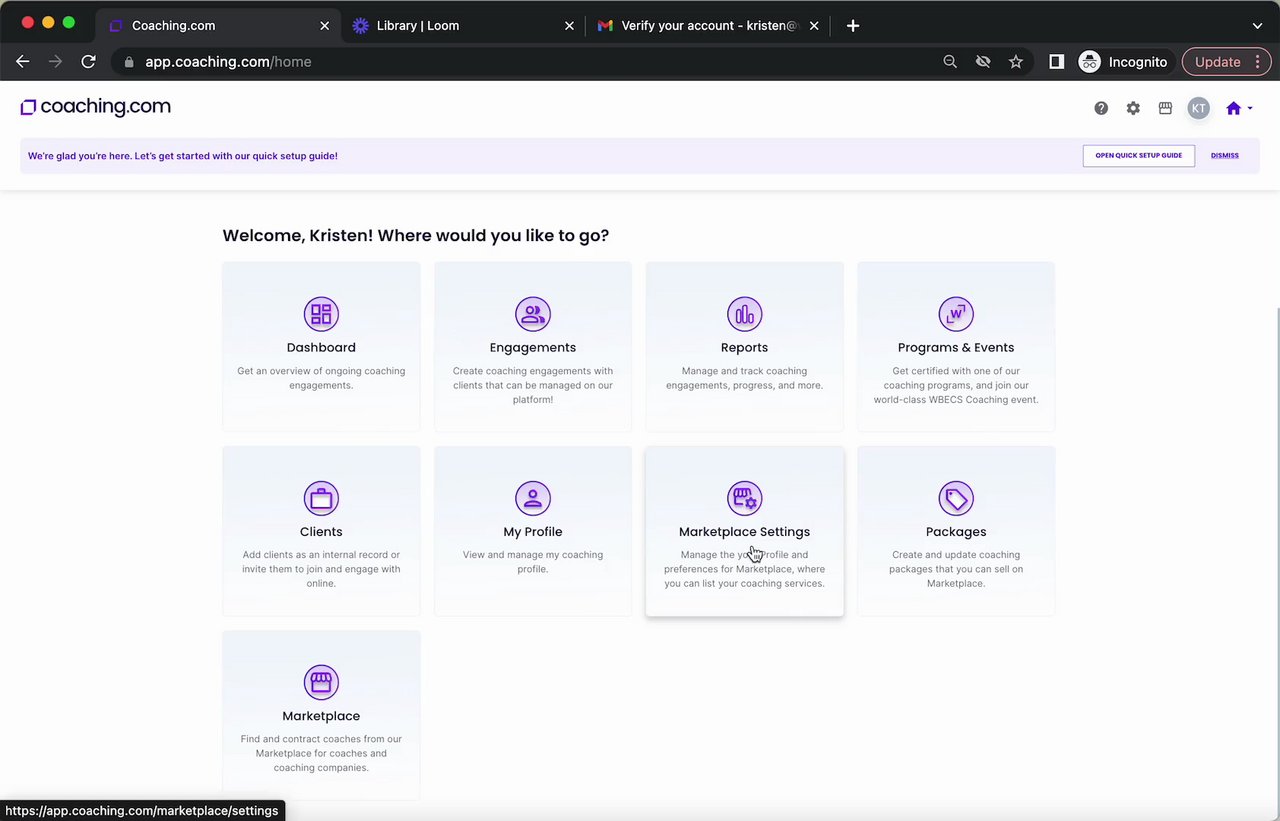Open the Update menu three dots
Viewport: 1280px width, 821px height.
point(1257,62)
